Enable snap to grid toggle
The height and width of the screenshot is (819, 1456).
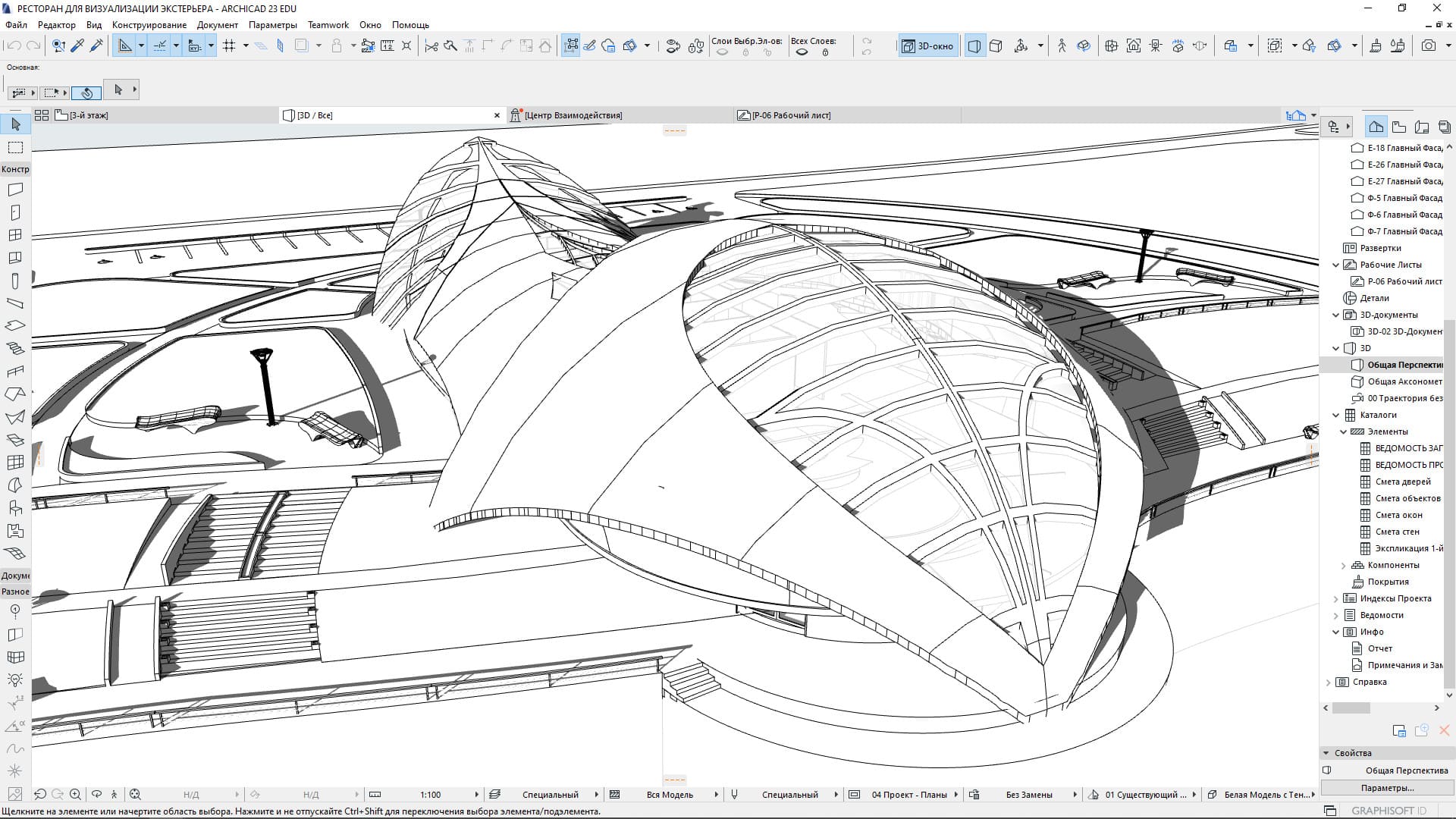[x=228, y=45]
